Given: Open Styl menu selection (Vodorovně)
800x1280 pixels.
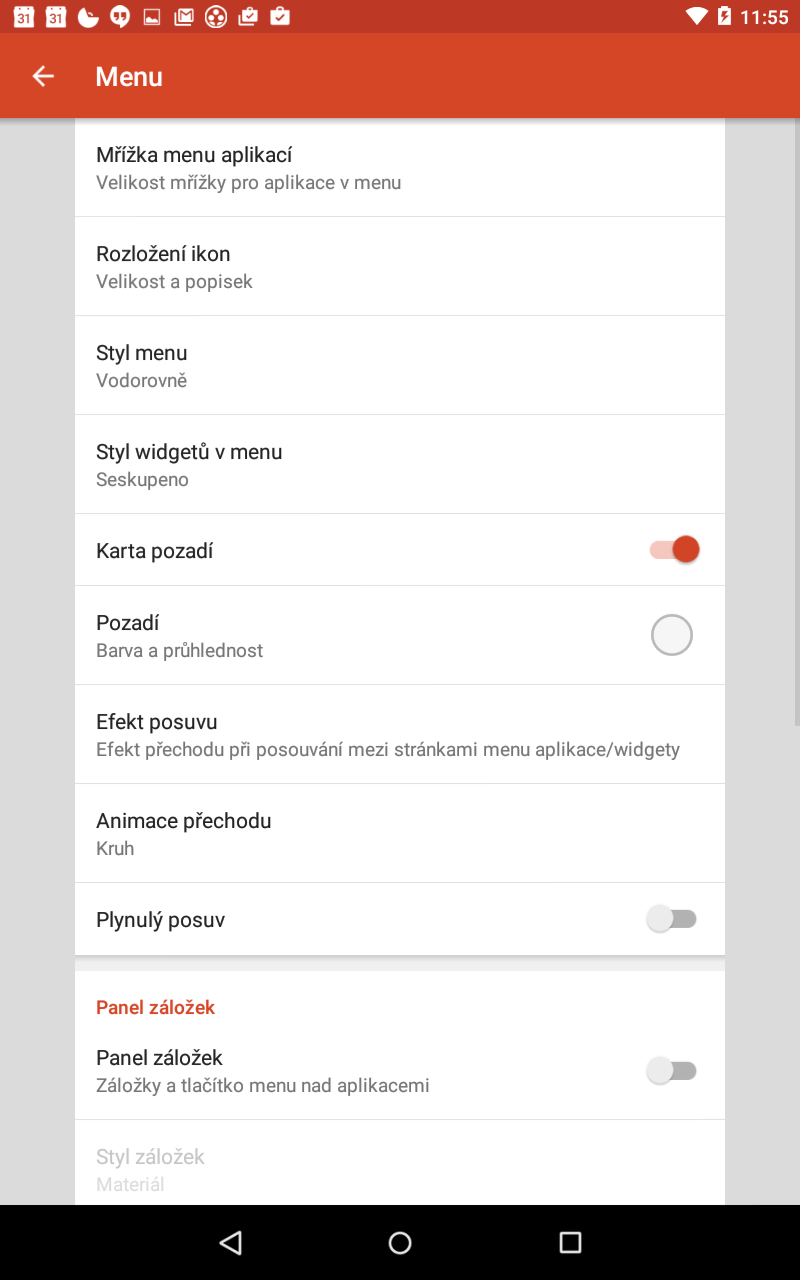Looking at the screenshot, I should 400,365.
